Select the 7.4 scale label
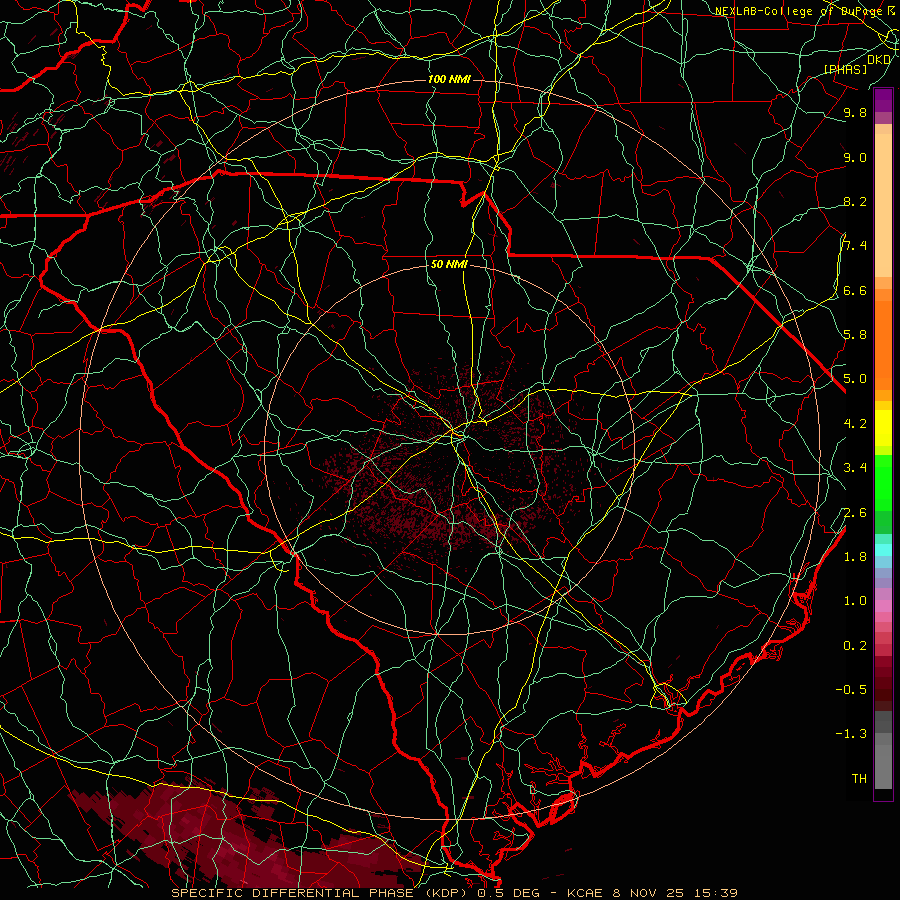Viewport: 900px width, 900px height. pyautogui.click(x=855, y=246)
